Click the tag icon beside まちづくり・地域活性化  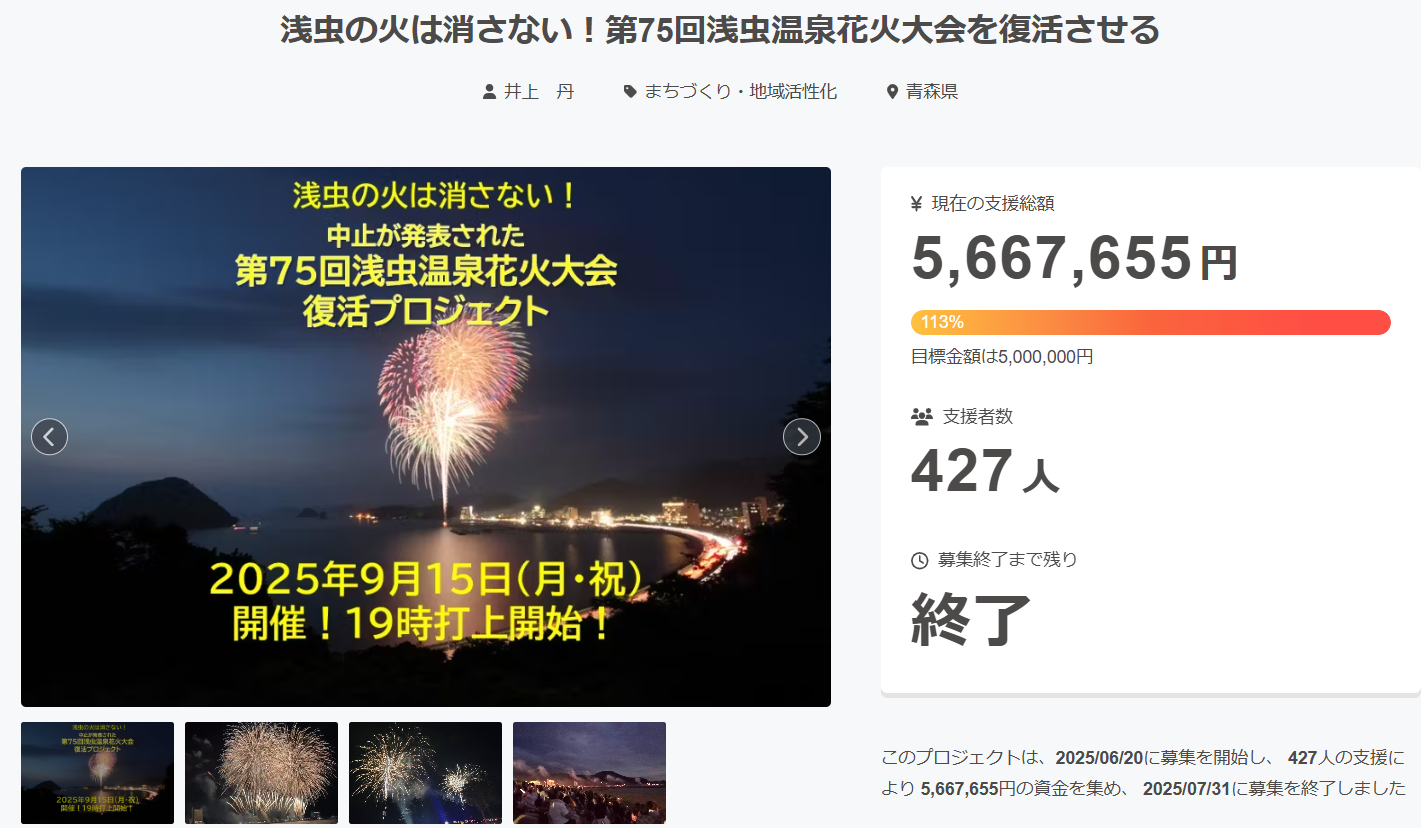[630, 92]
